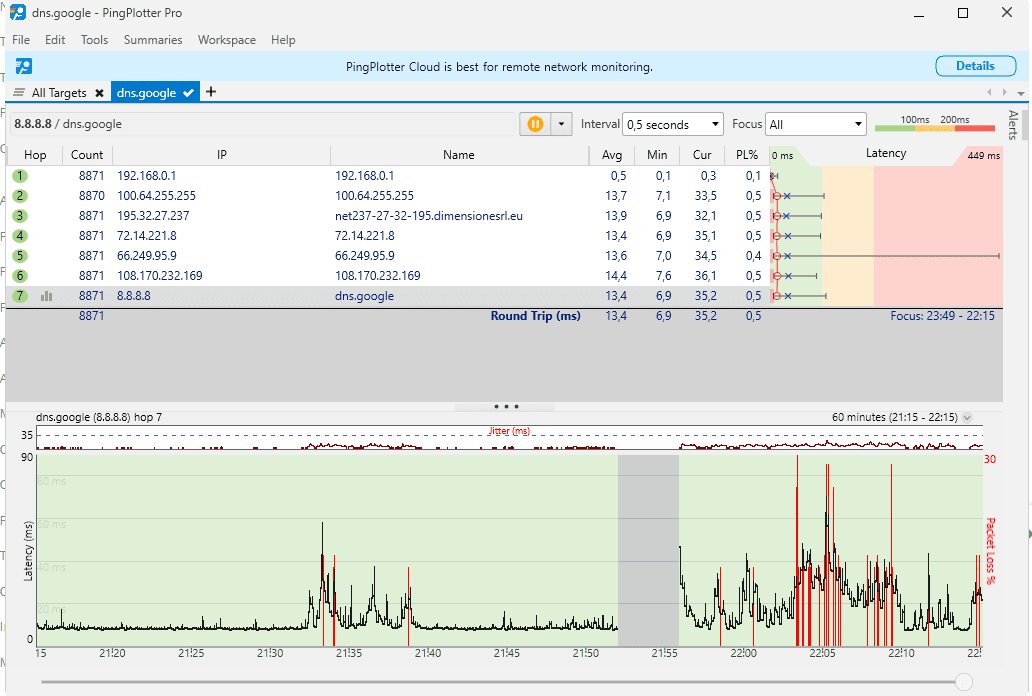Image resolution: width=1032 pixels, height=696 pixels.
Task: Open the Focus dropdown
Action: pos(815,125)
